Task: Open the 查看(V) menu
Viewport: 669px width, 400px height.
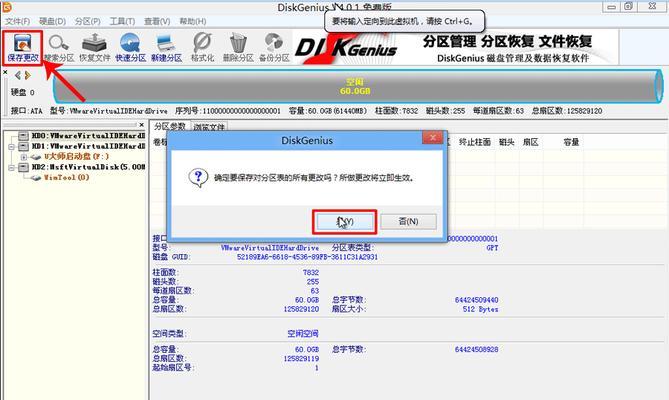Action: coord(157,21)
